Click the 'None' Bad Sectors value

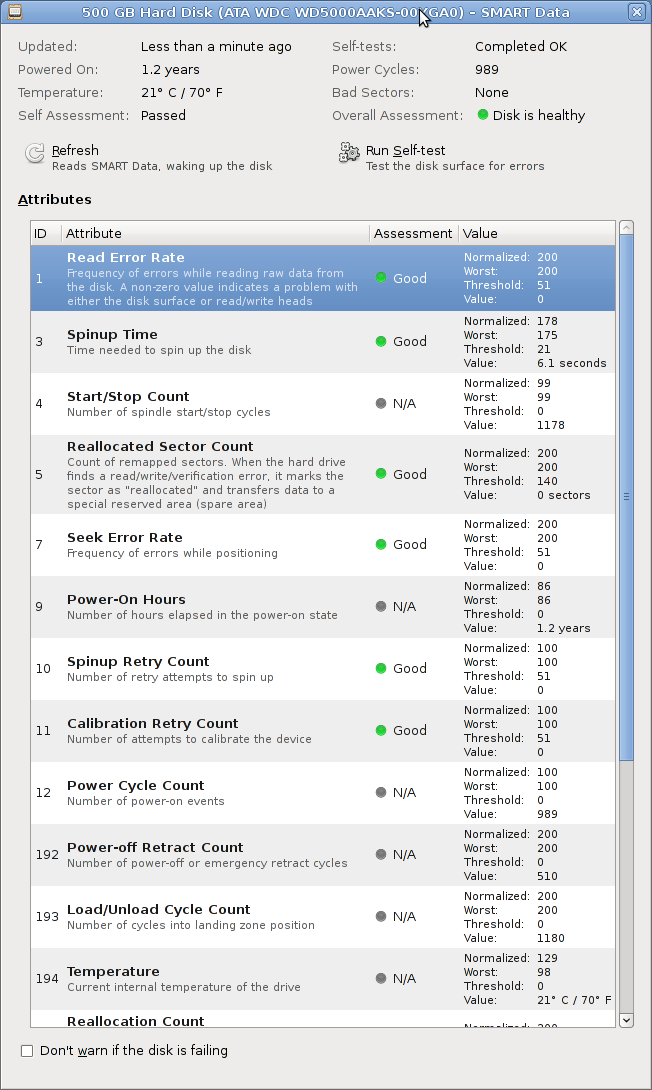coord(491,92)
